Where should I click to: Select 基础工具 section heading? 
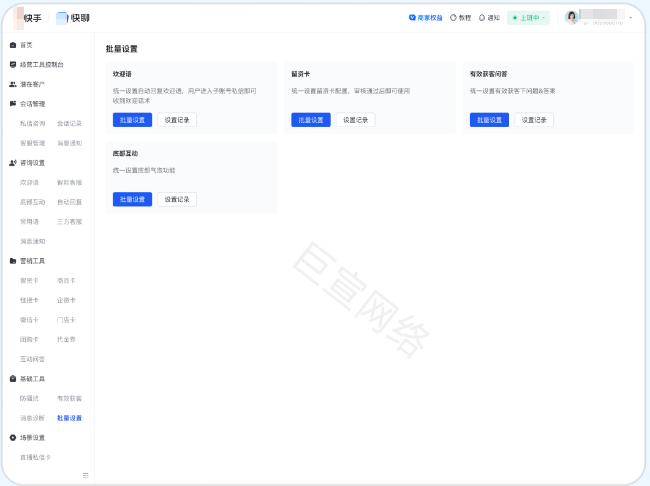(32, 379)
